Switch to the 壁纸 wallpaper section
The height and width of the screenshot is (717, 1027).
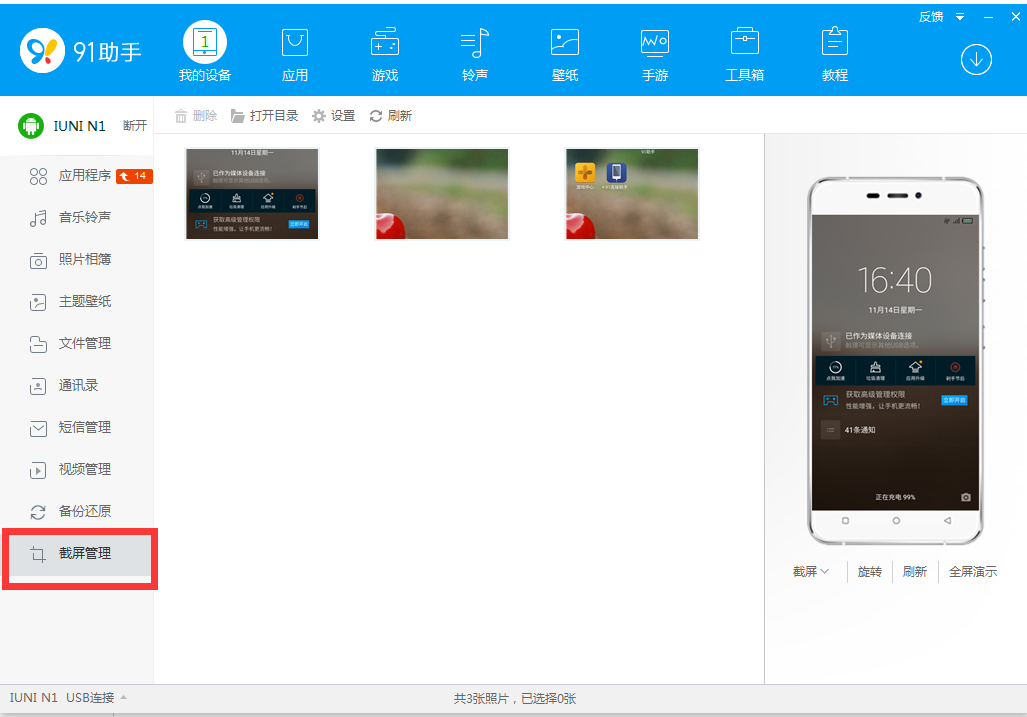tap(565, 55)
